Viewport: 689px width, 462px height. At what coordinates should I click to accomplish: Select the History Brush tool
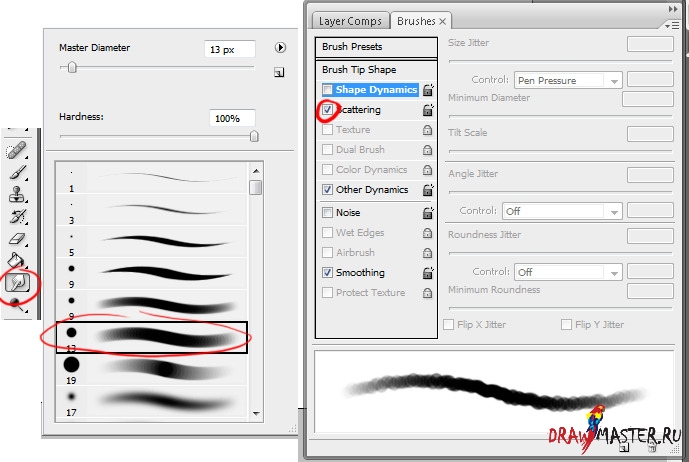(17, 216)
